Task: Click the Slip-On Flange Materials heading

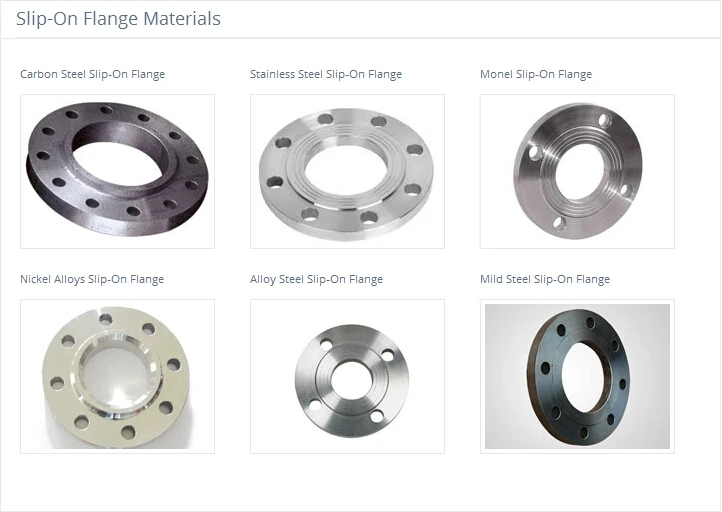Action: [x=118, y=18]
